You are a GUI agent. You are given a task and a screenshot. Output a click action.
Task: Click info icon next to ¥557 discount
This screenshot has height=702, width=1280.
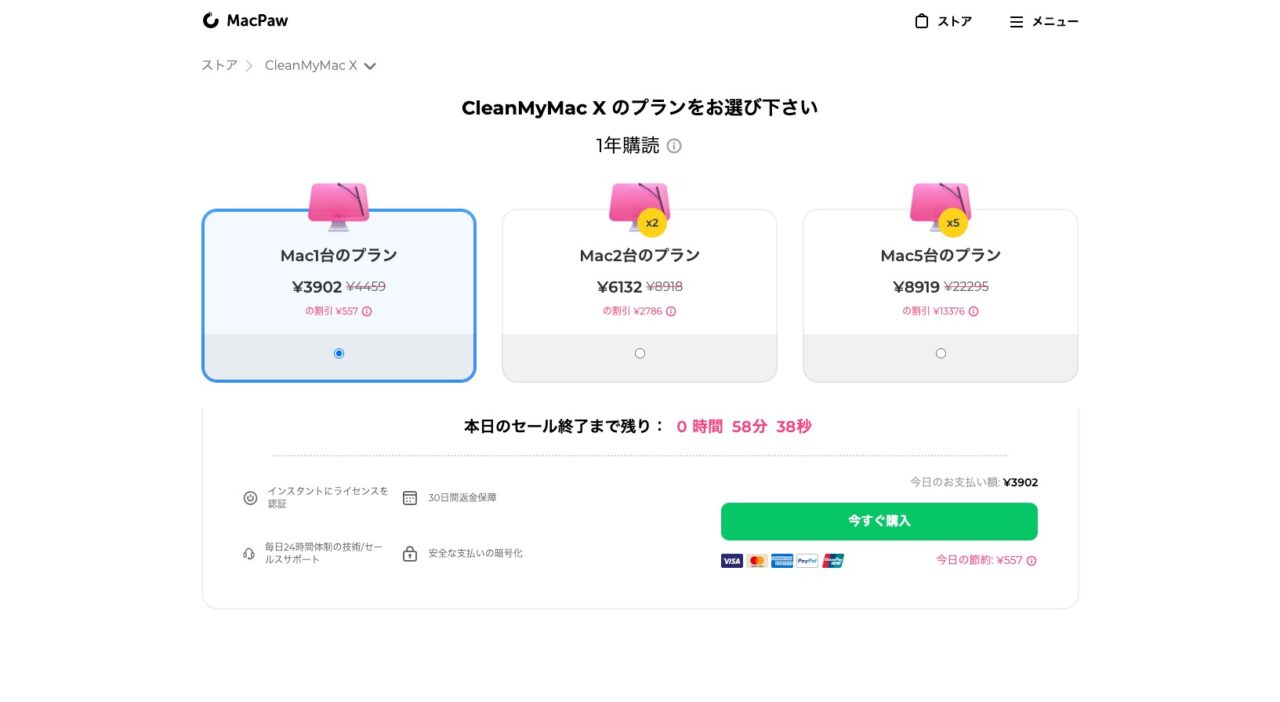point(367,311)
